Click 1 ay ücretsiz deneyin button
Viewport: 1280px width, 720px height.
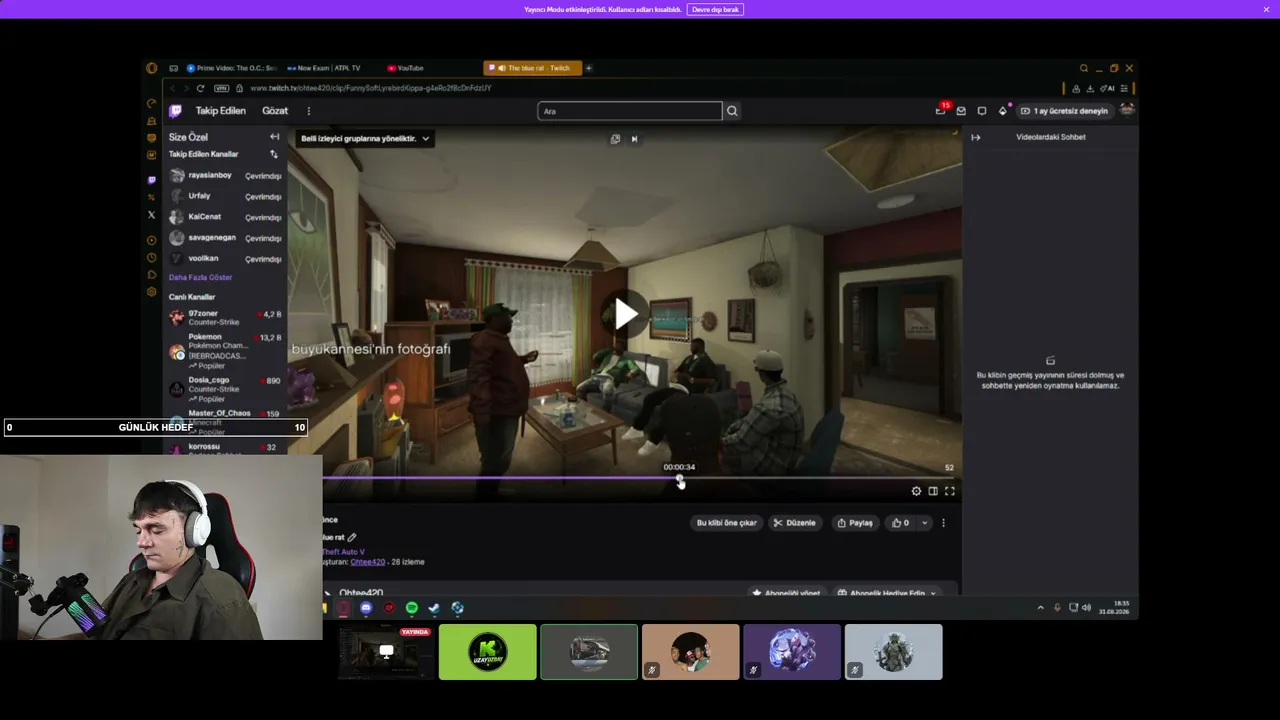[1064, 111]
